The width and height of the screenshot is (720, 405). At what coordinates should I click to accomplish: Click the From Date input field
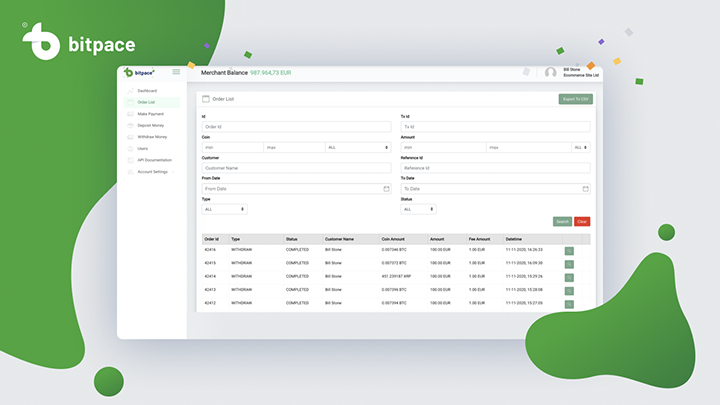pyautogui.click(x=297, y=189)
